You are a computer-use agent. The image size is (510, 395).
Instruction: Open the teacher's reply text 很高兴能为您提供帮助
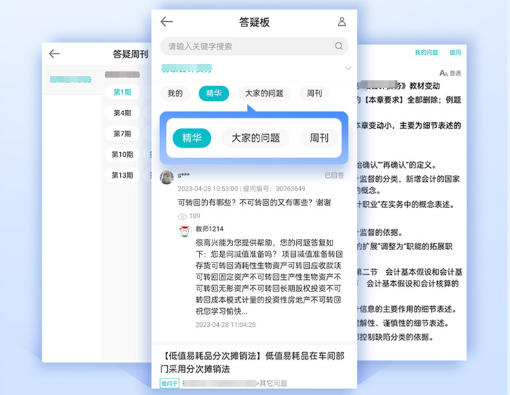268,277
